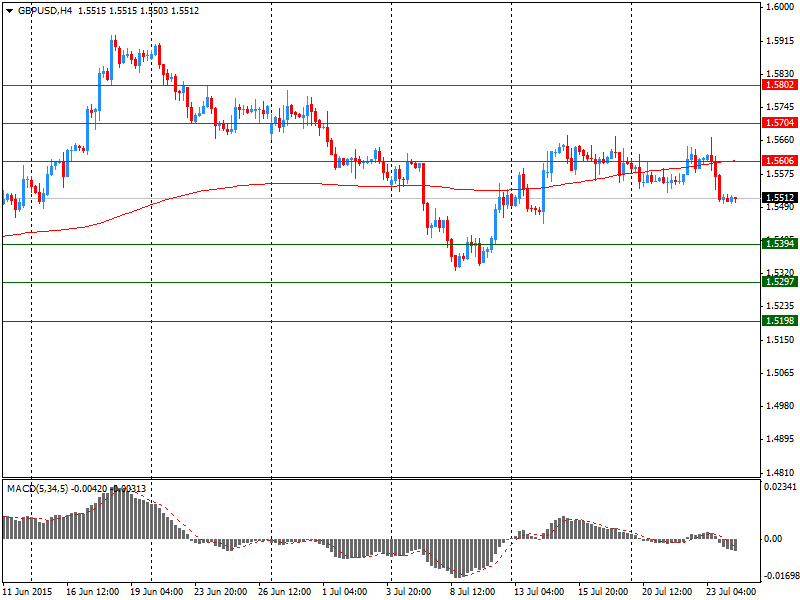Click the 1.5575 value on price axis
This screenshot has height=600, width=800.
[780, 174]
